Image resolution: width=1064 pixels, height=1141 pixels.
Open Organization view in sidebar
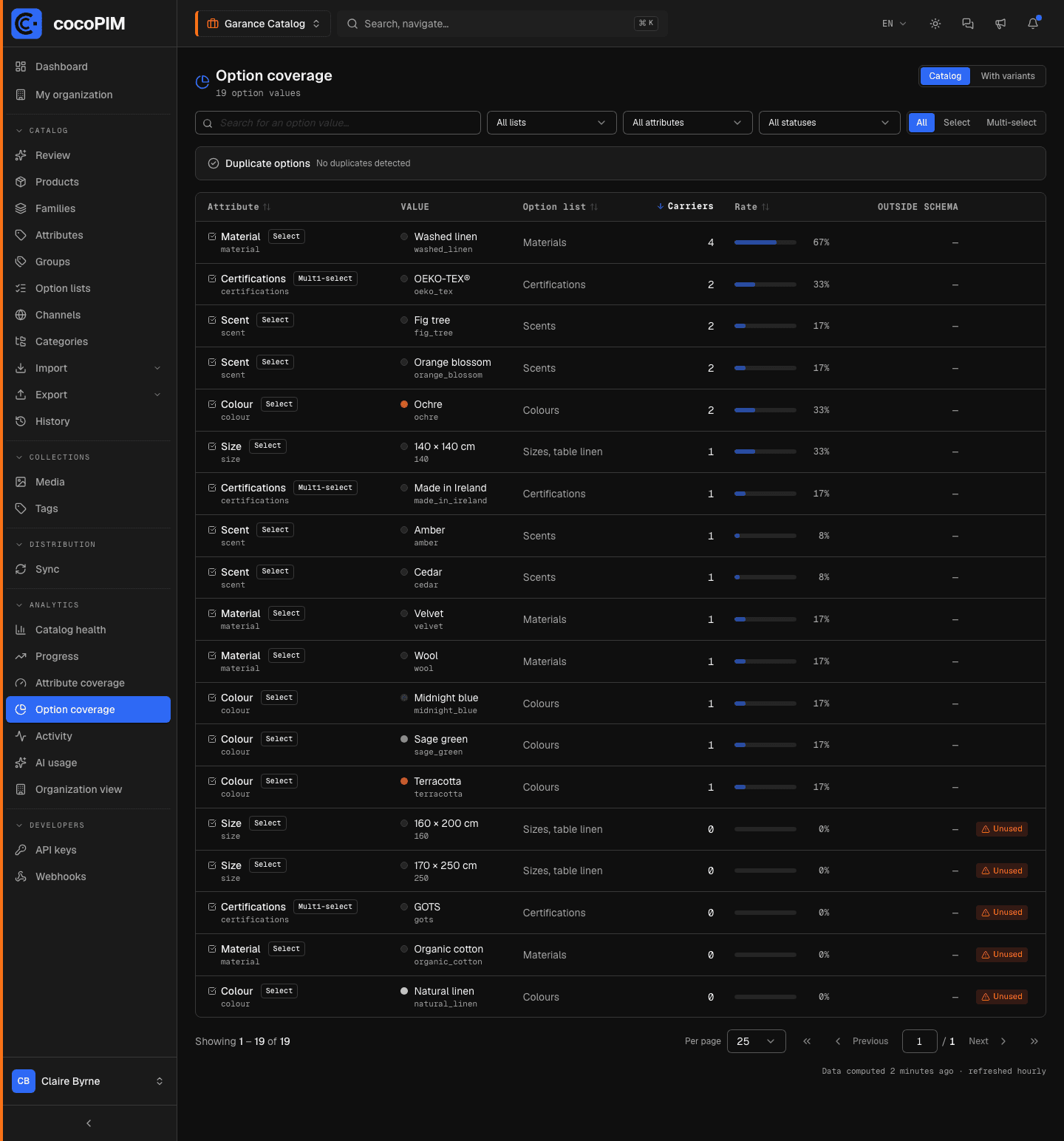88,789
